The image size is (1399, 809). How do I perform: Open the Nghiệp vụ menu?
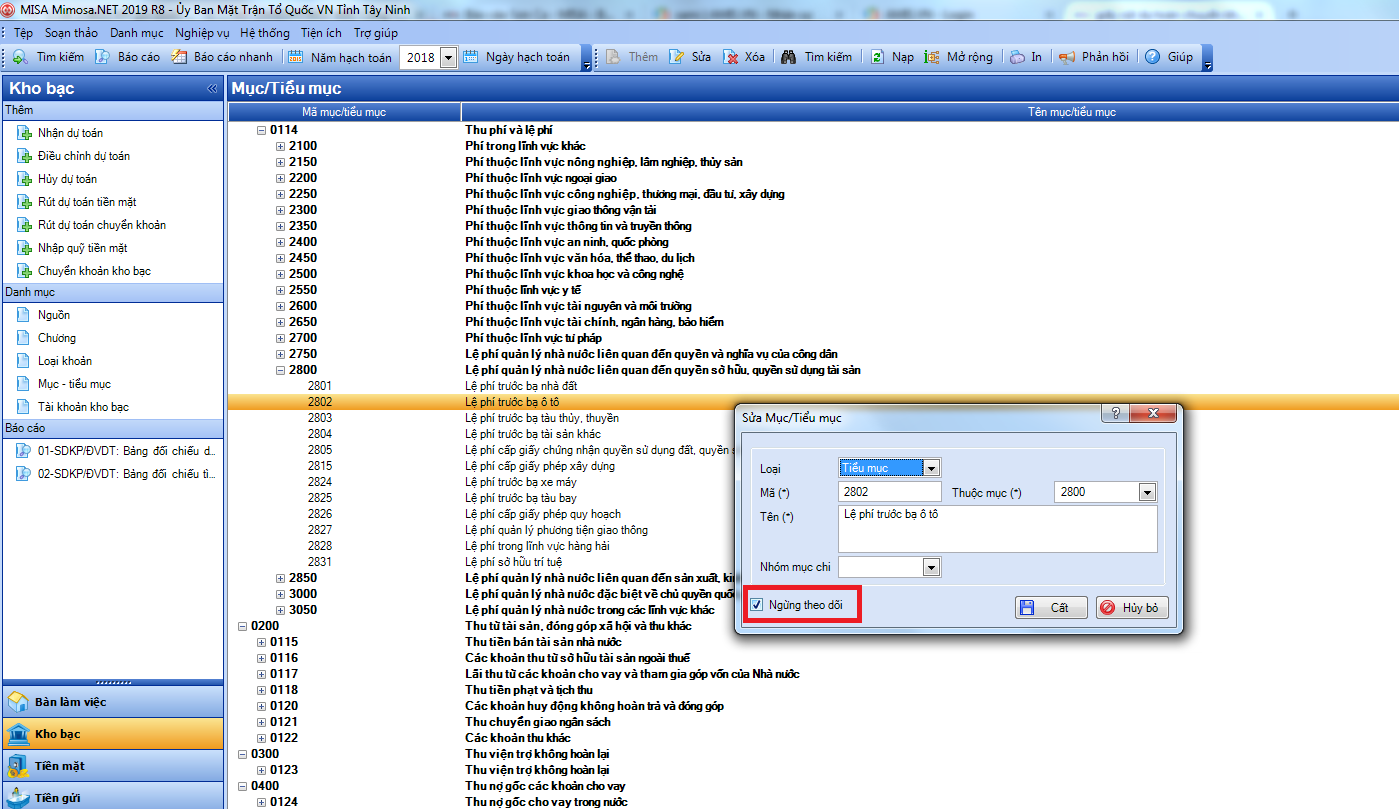pos(202,33)
